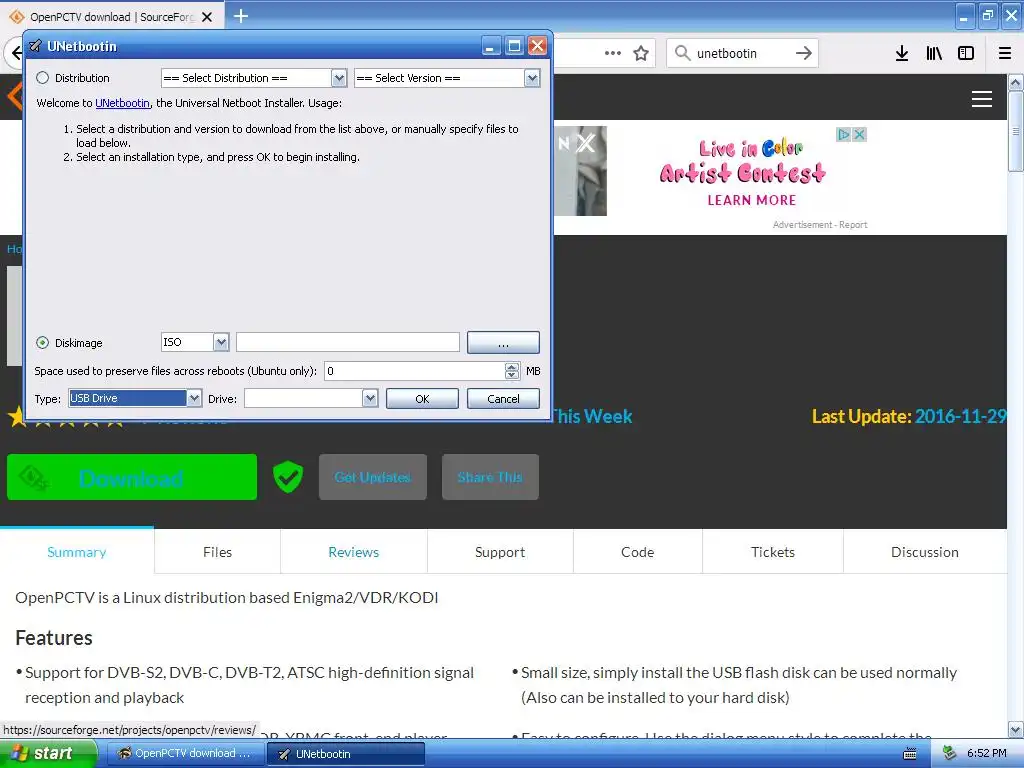The image size is (1024, 768).
Task: Click the taskbar clock showing 6:52 PM
Action: [986, 753]
